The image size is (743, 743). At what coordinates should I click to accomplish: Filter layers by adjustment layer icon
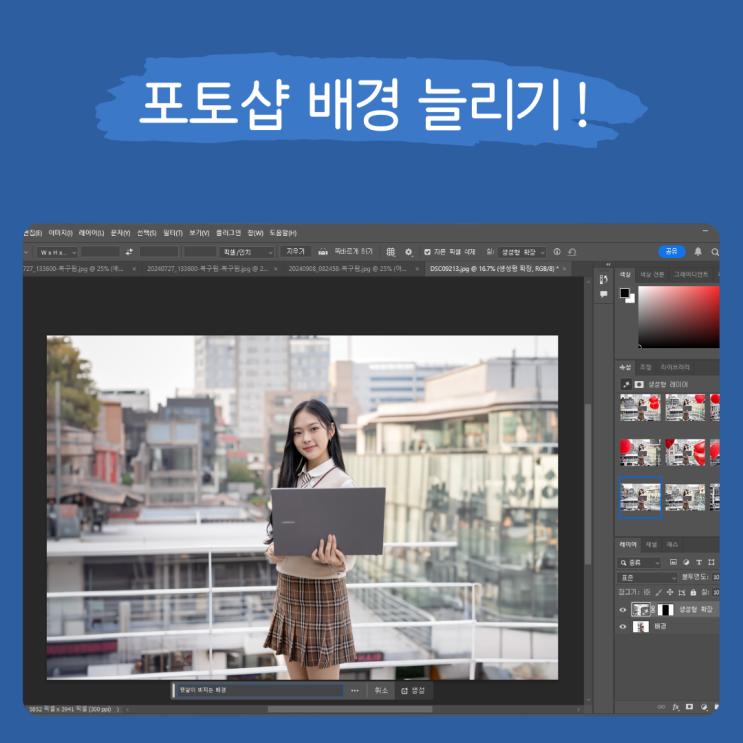[686, 562]
